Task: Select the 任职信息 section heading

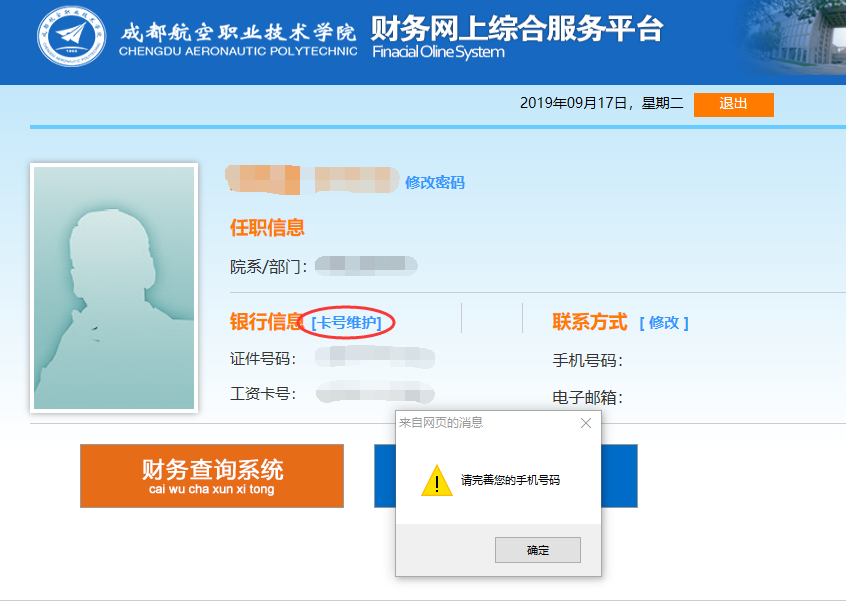Action: (x=267, y=227)
